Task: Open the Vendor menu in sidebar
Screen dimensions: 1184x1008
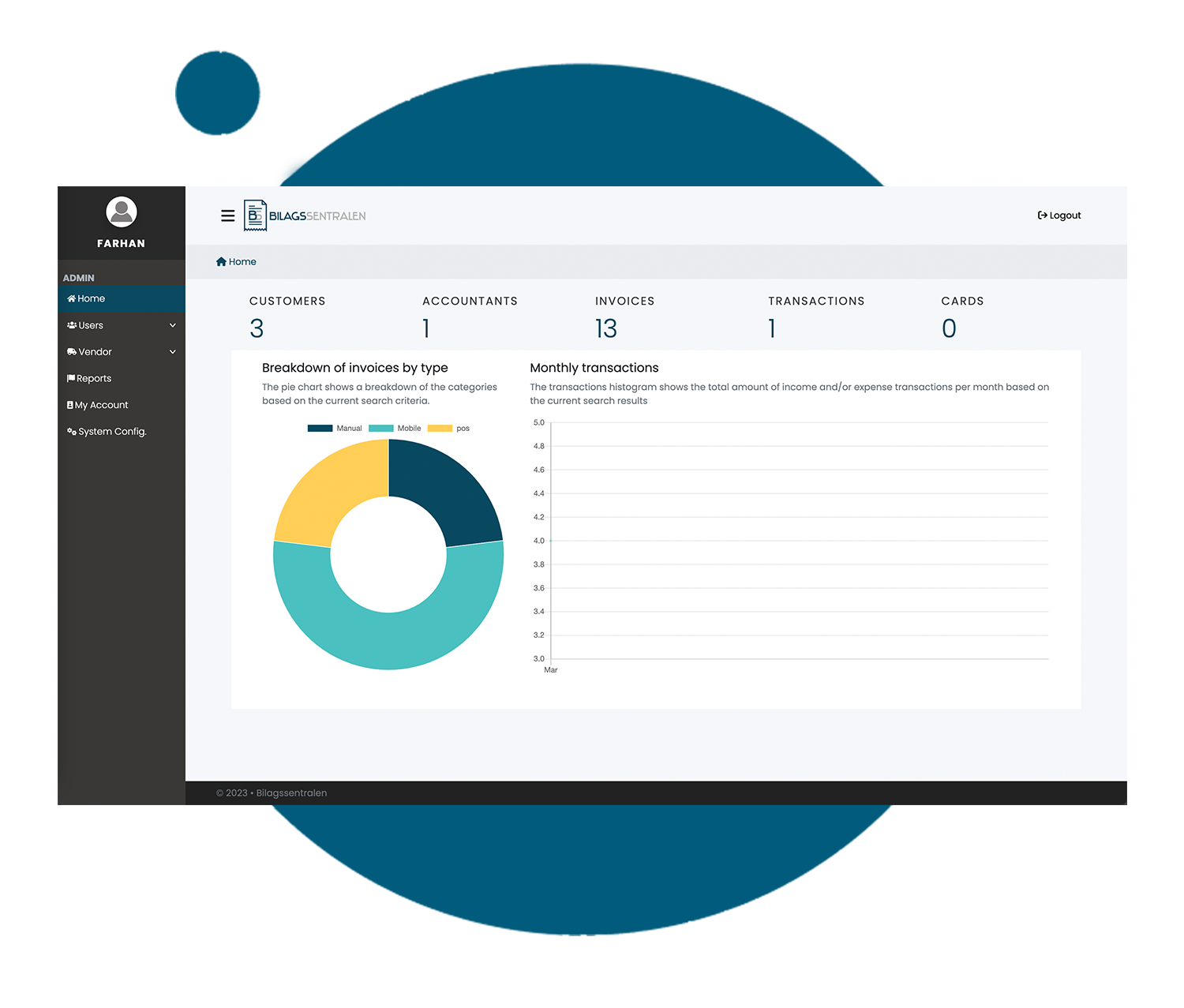Action: point(96,352)
